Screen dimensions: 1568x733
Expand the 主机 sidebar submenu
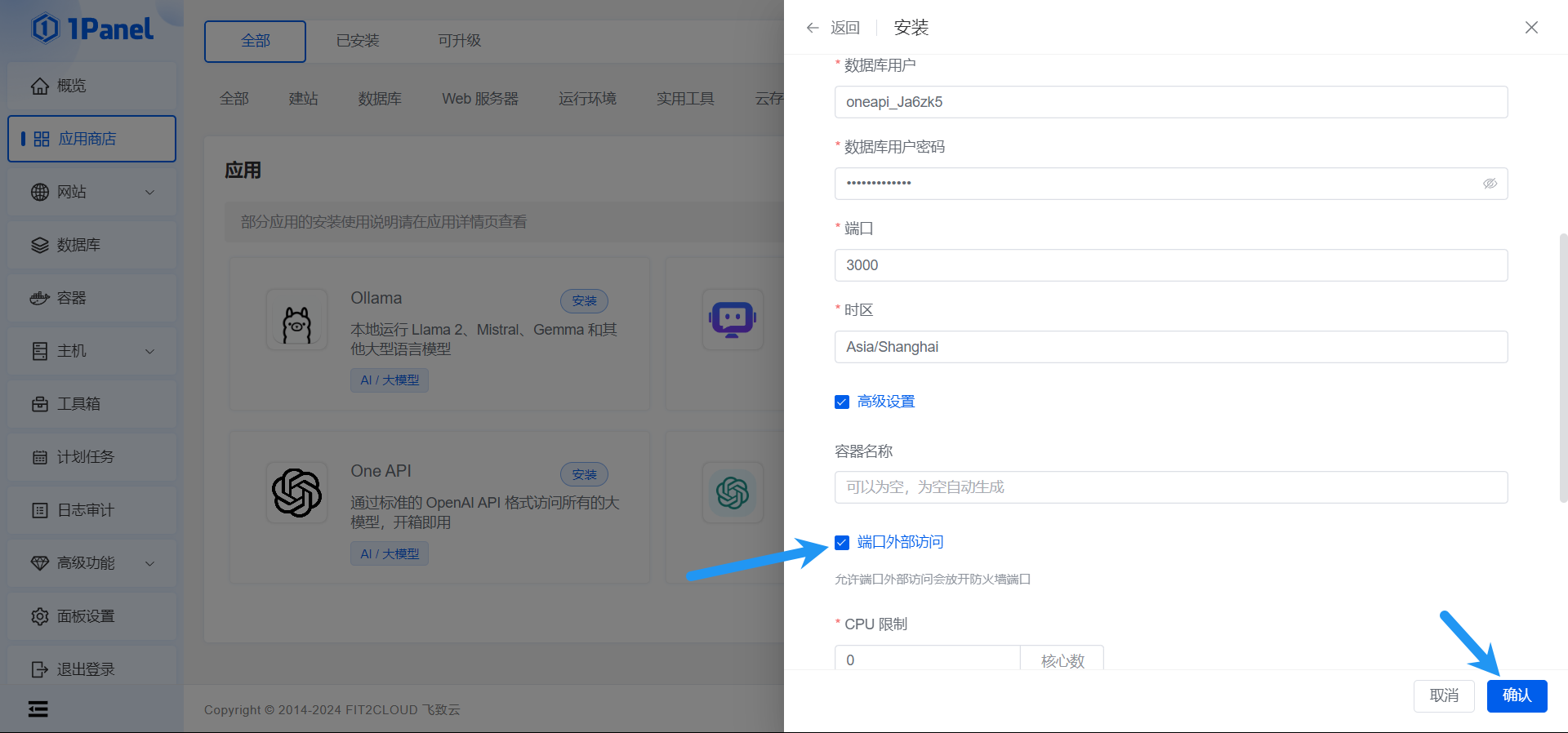coord(149,351)
